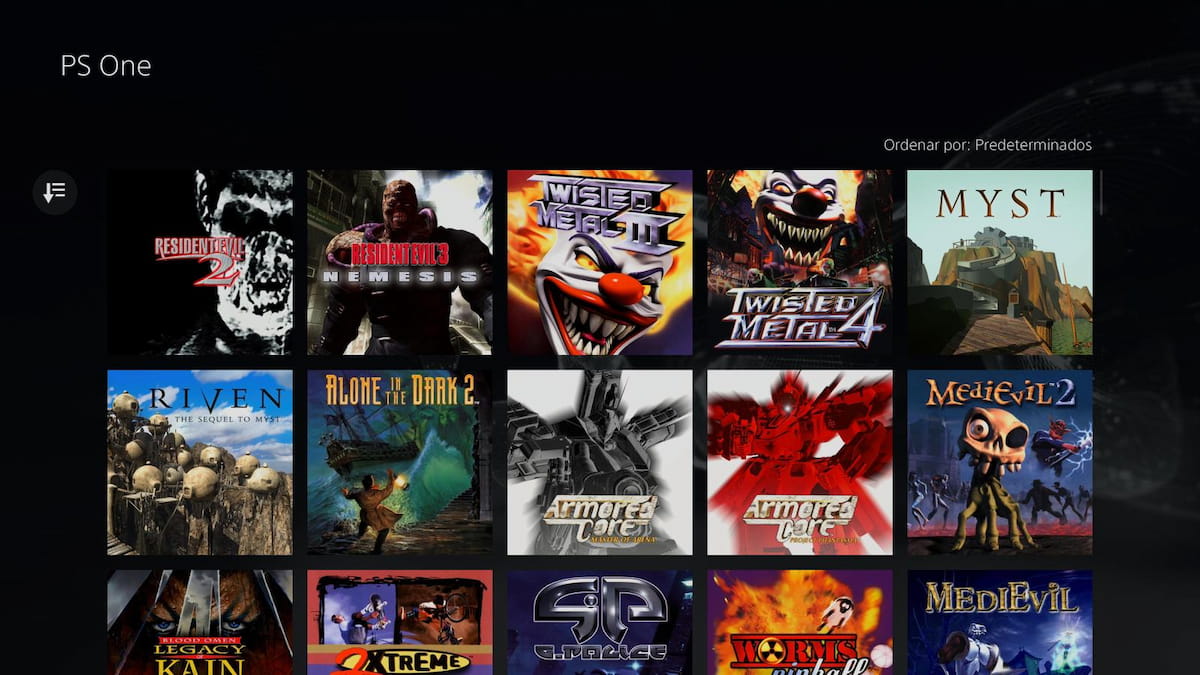The width and height of the screenshot is (1200, 675).
Task: Select the Myst game cover
Action: pos(1000,262)
